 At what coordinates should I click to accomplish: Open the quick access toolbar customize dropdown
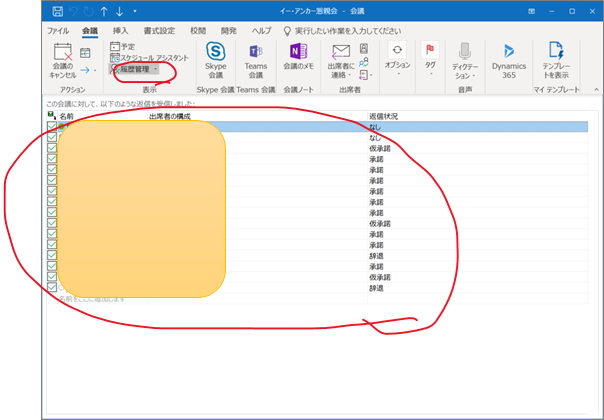point(135,11)
